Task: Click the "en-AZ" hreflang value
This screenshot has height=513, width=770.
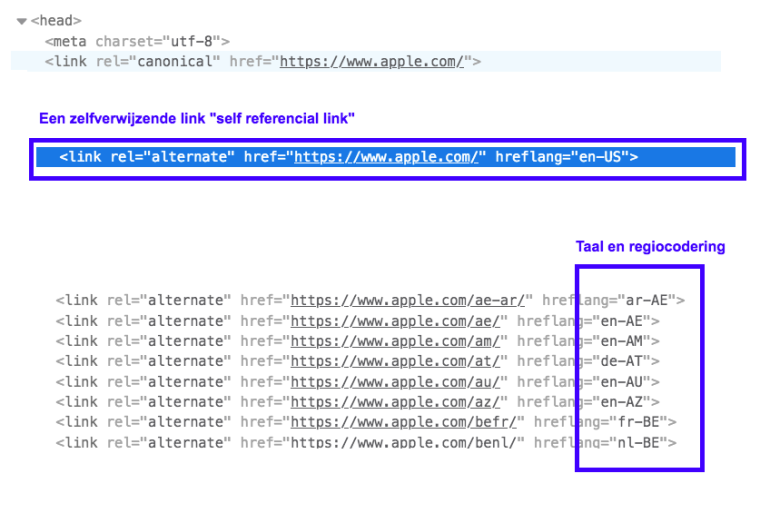Action: click(622, 402)
